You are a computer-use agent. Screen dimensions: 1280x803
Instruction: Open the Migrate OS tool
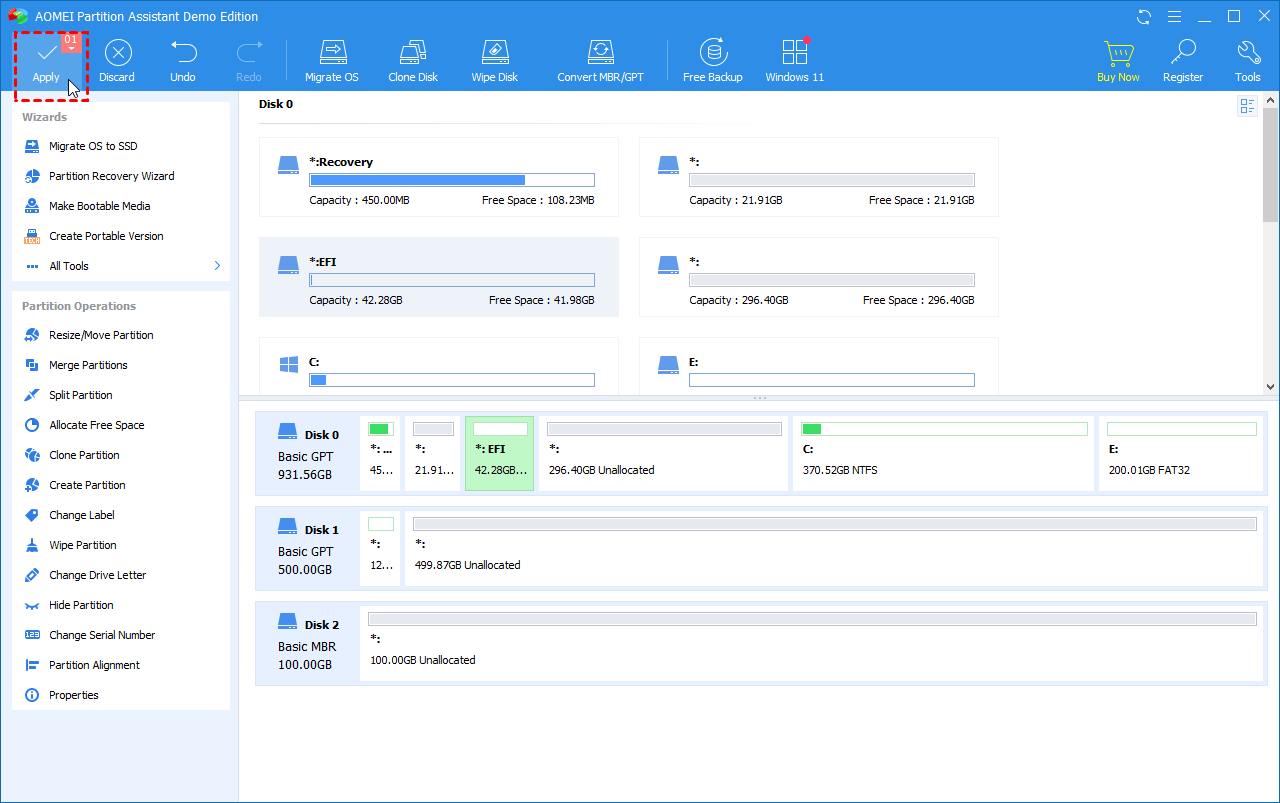pos(332,58)
